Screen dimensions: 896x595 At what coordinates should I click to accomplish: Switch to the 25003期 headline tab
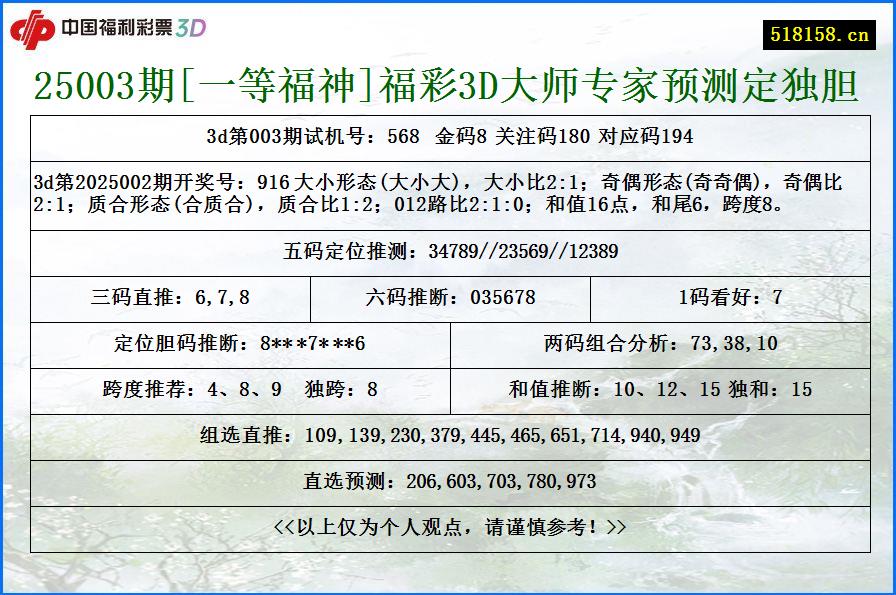click(448, 86)
